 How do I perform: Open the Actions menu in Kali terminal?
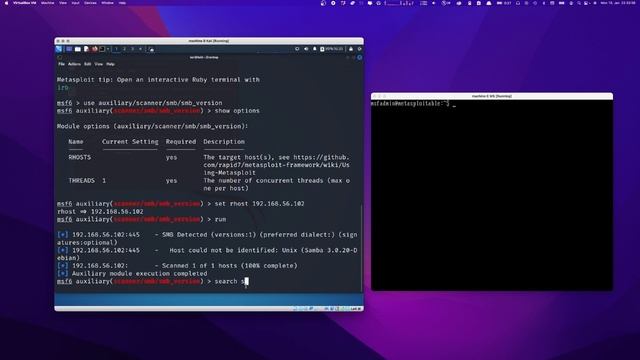click(x=74, y=64)
